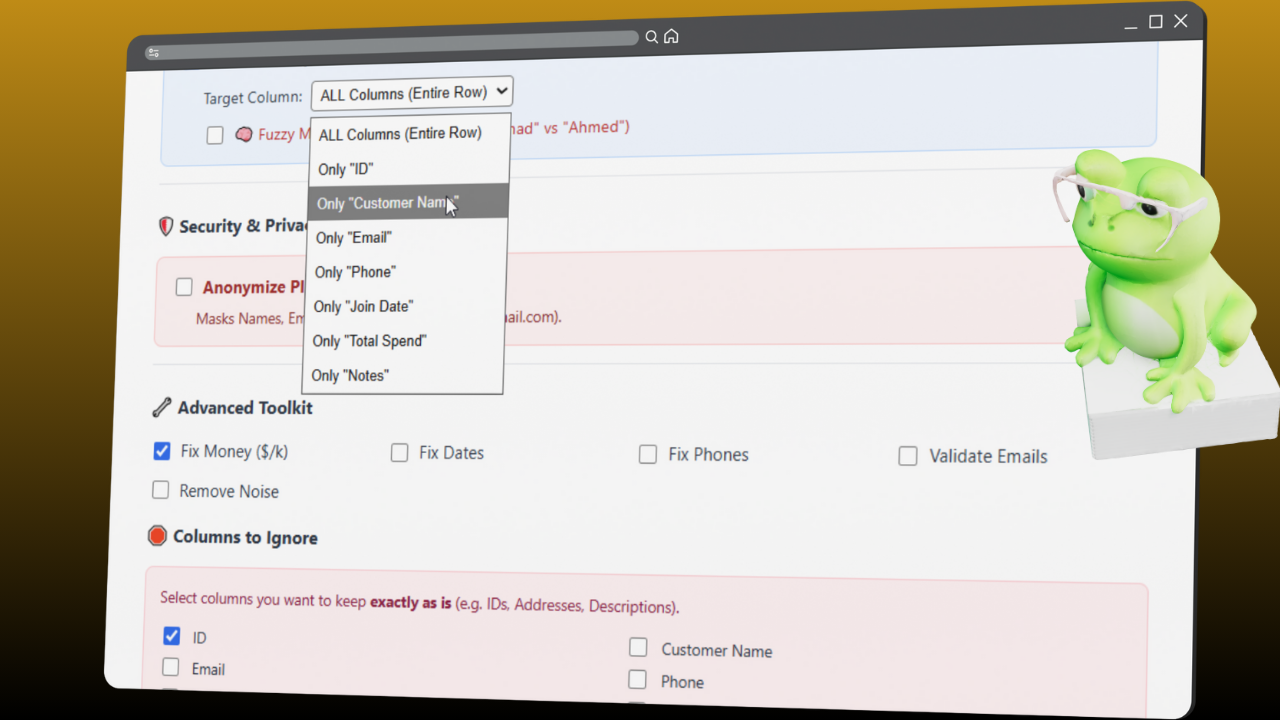Maximize the browser window

1156,22
